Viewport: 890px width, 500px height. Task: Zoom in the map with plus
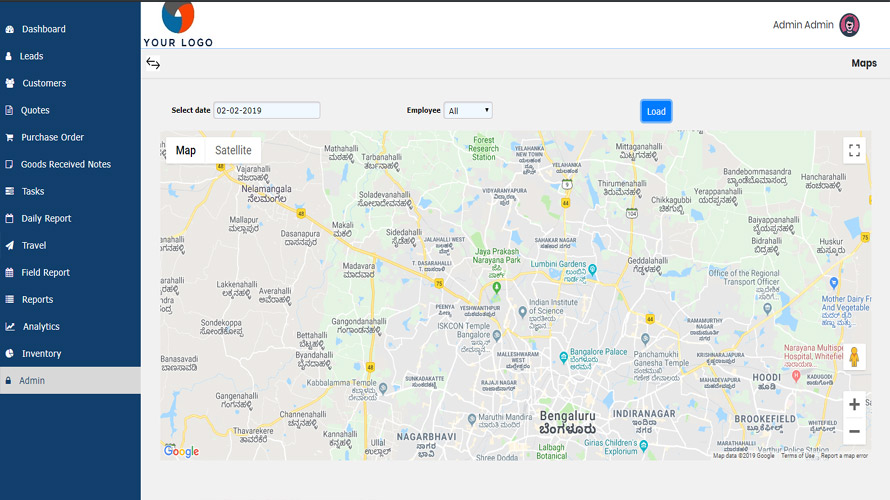[854, 405]
